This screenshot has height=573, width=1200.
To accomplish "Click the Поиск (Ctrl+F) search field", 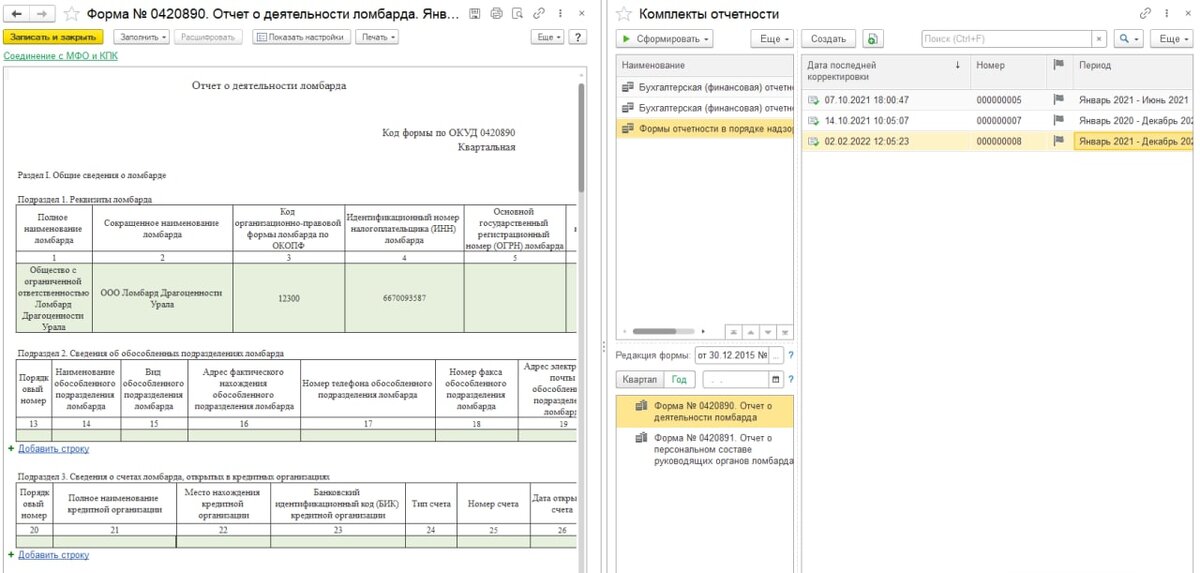I will click(x=1007, y=38).
